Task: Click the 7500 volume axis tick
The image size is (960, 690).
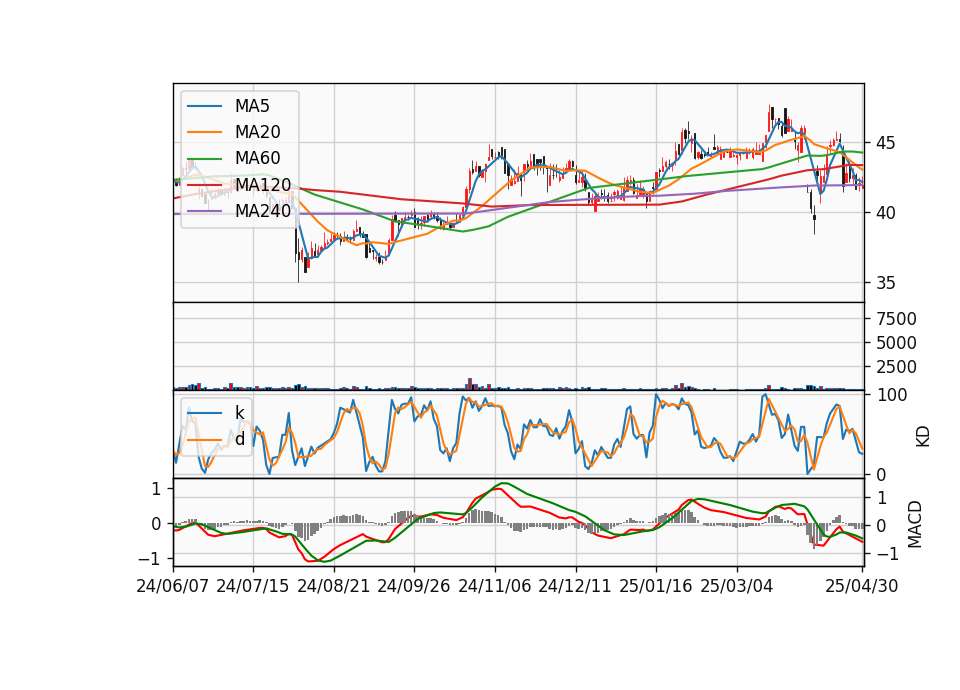Action: [896, 319]
